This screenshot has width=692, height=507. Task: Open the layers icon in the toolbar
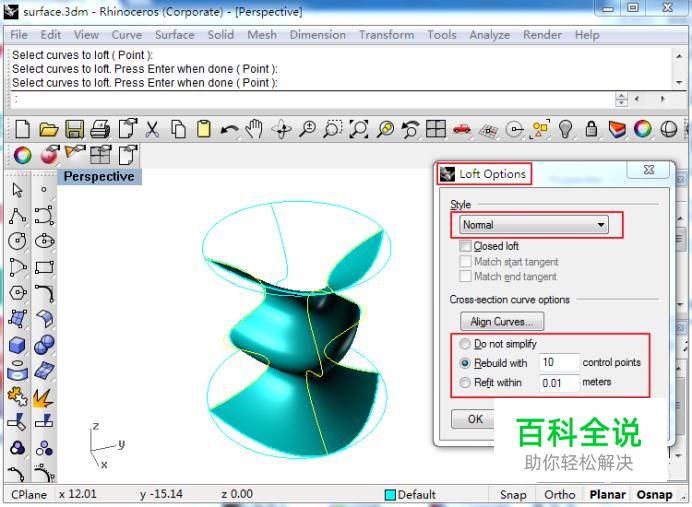pos(617,129)
